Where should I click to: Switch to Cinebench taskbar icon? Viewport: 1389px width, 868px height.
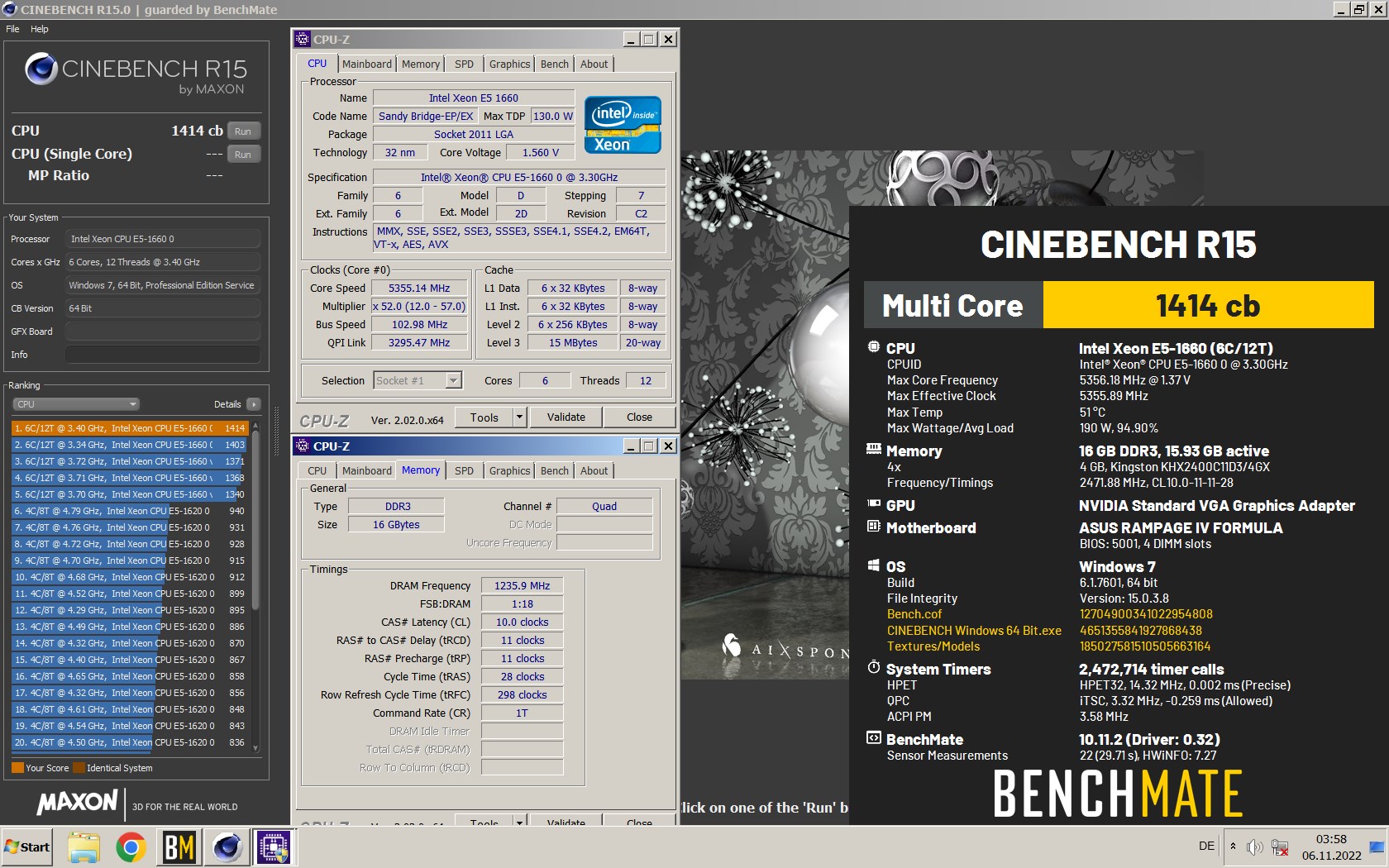(x=227, y=847)
